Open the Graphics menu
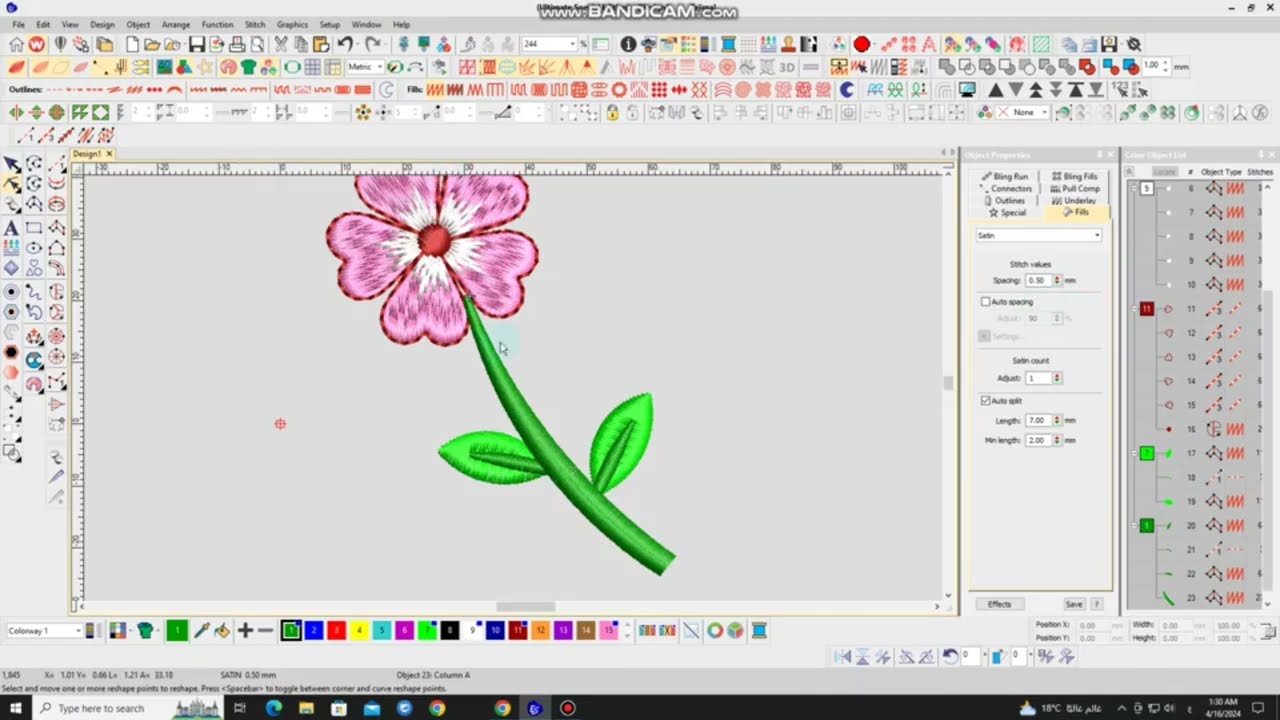Viewport: 1280px width, 720px height. (292, 24)
